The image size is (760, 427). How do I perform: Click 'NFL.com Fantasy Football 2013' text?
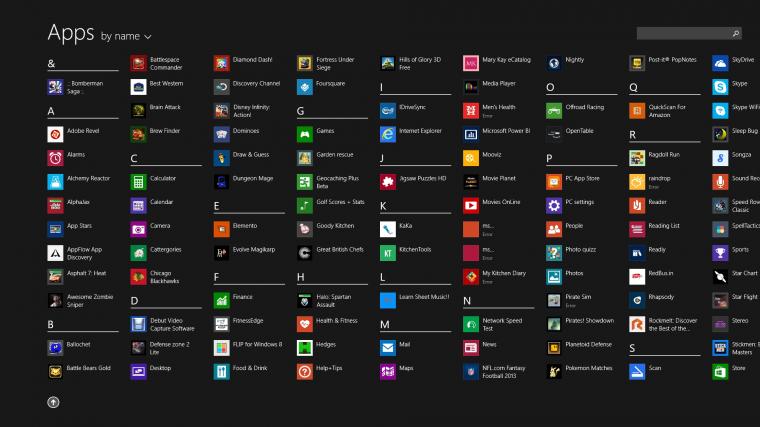[503, 372]
